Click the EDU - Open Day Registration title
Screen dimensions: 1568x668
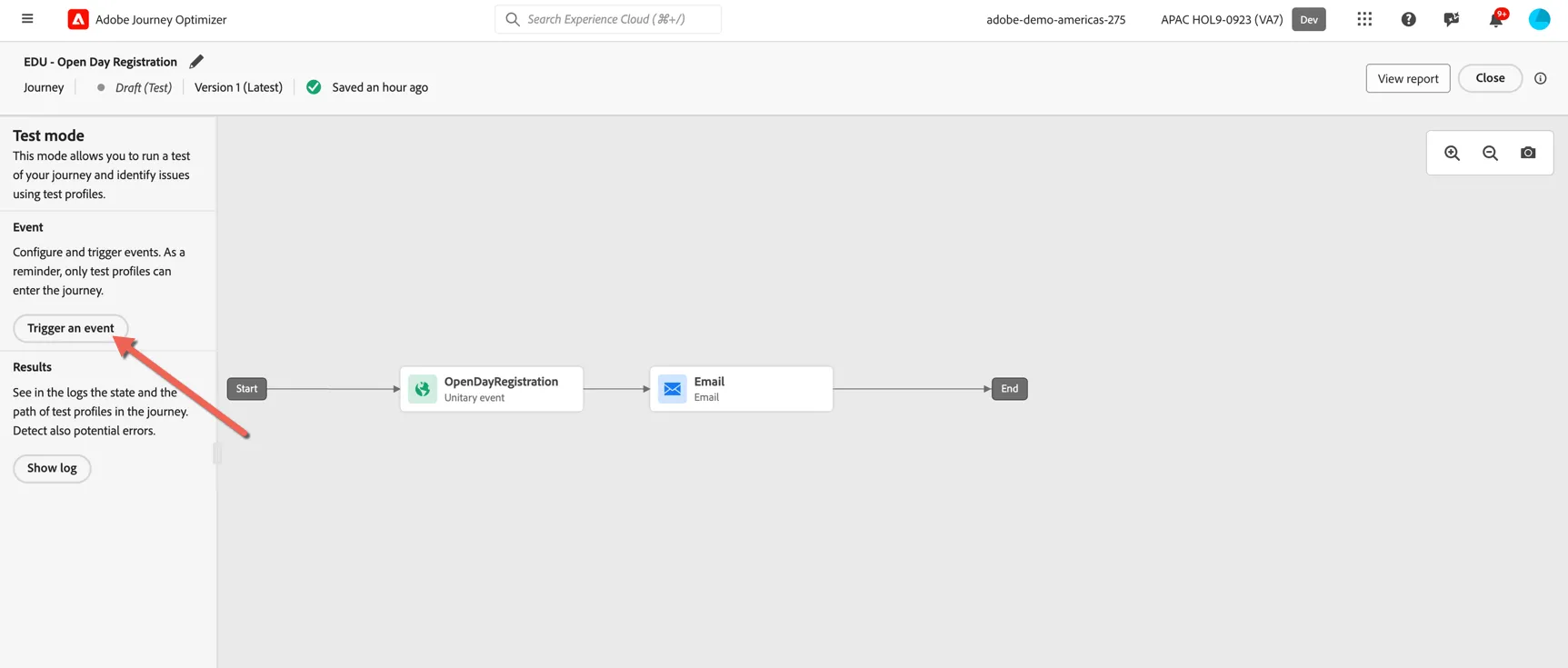[x=100, y=62]
